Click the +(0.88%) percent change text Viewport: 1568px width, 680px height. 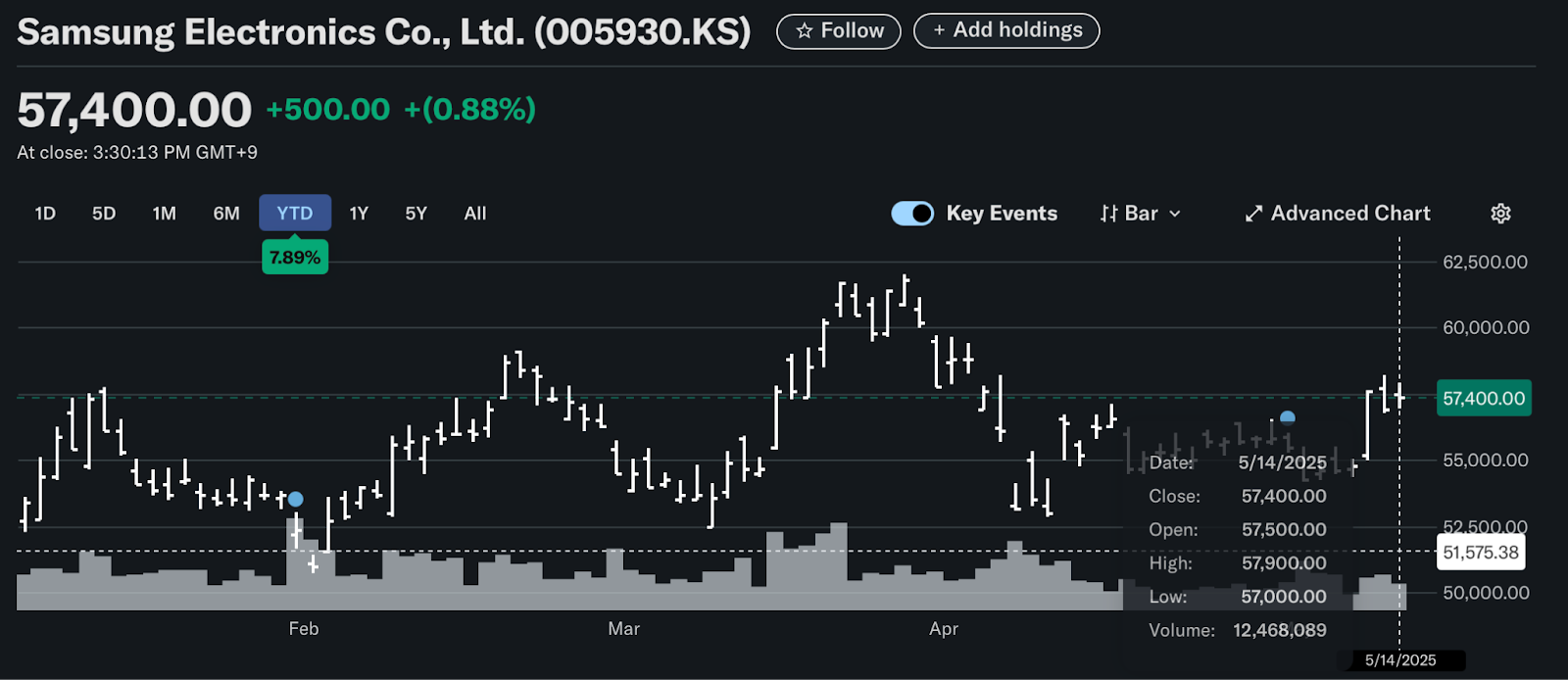(x=470, y=109)
